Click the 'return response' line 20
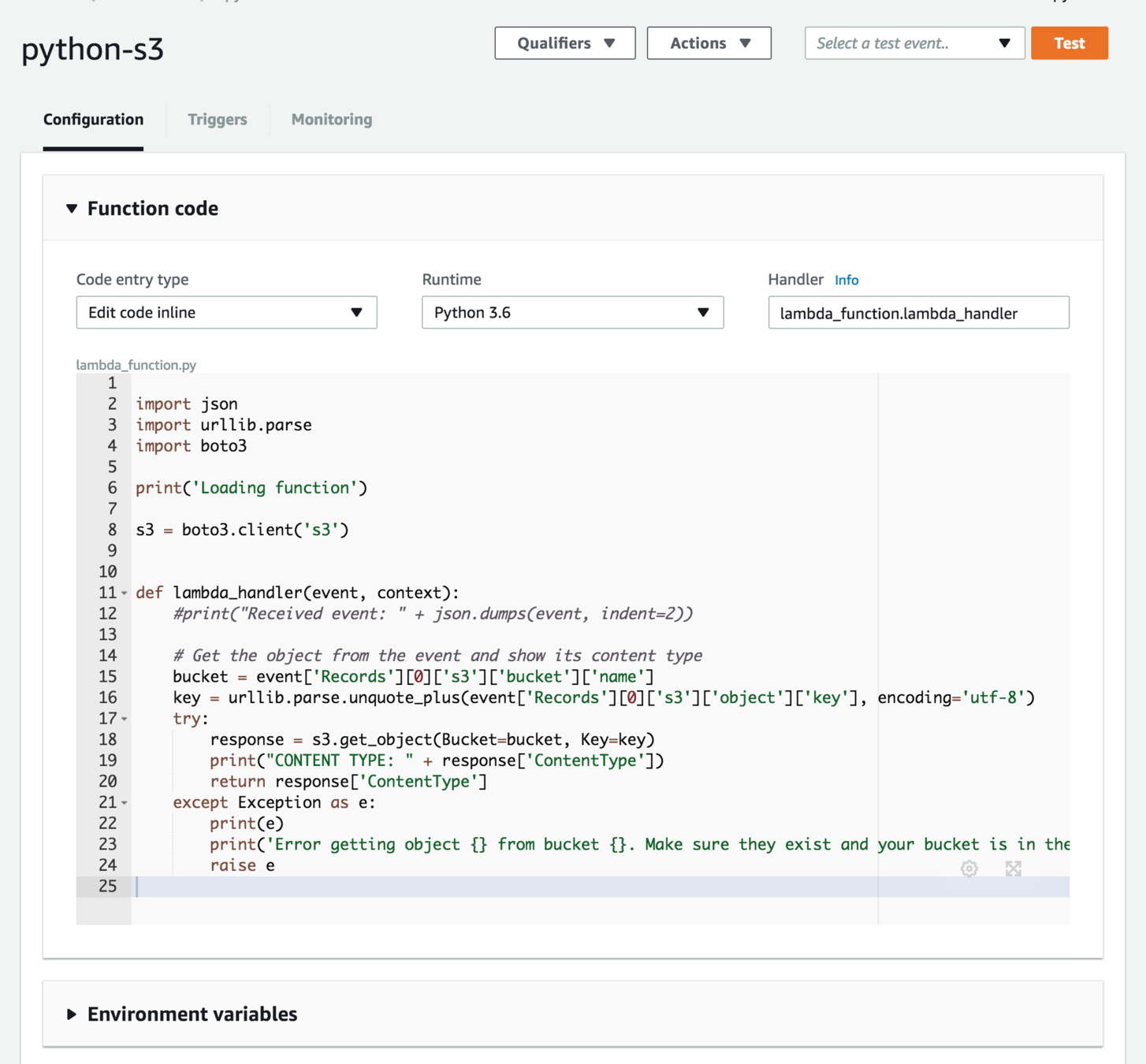The image size is (1146, 1064). pos(348,782)
